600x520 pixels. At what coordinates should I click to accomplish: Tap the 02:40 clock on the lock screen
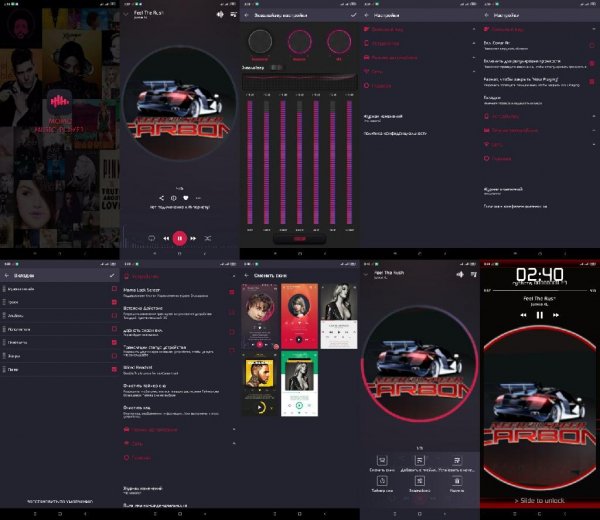click(x=540, y=274)
